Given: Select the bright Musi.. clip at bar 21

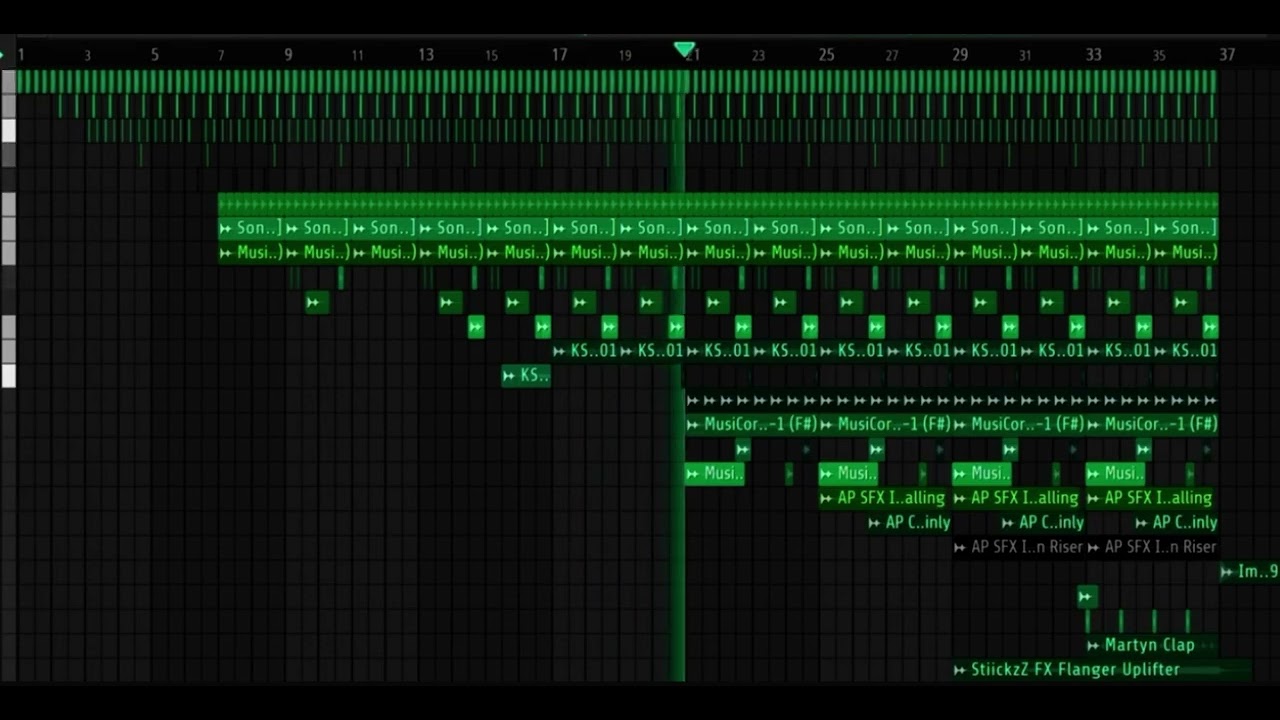Looking at the screenshot, I should point(715,473).
